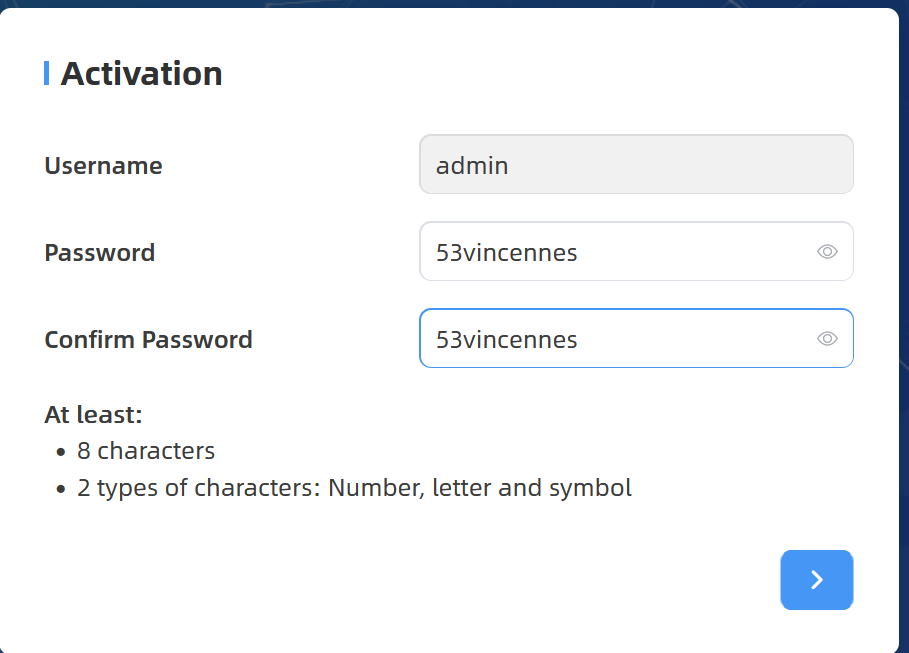Viewport: 909px width, 653px height.
Task: Show the Password field's hidden characters
Action: (x=827, y=252)
